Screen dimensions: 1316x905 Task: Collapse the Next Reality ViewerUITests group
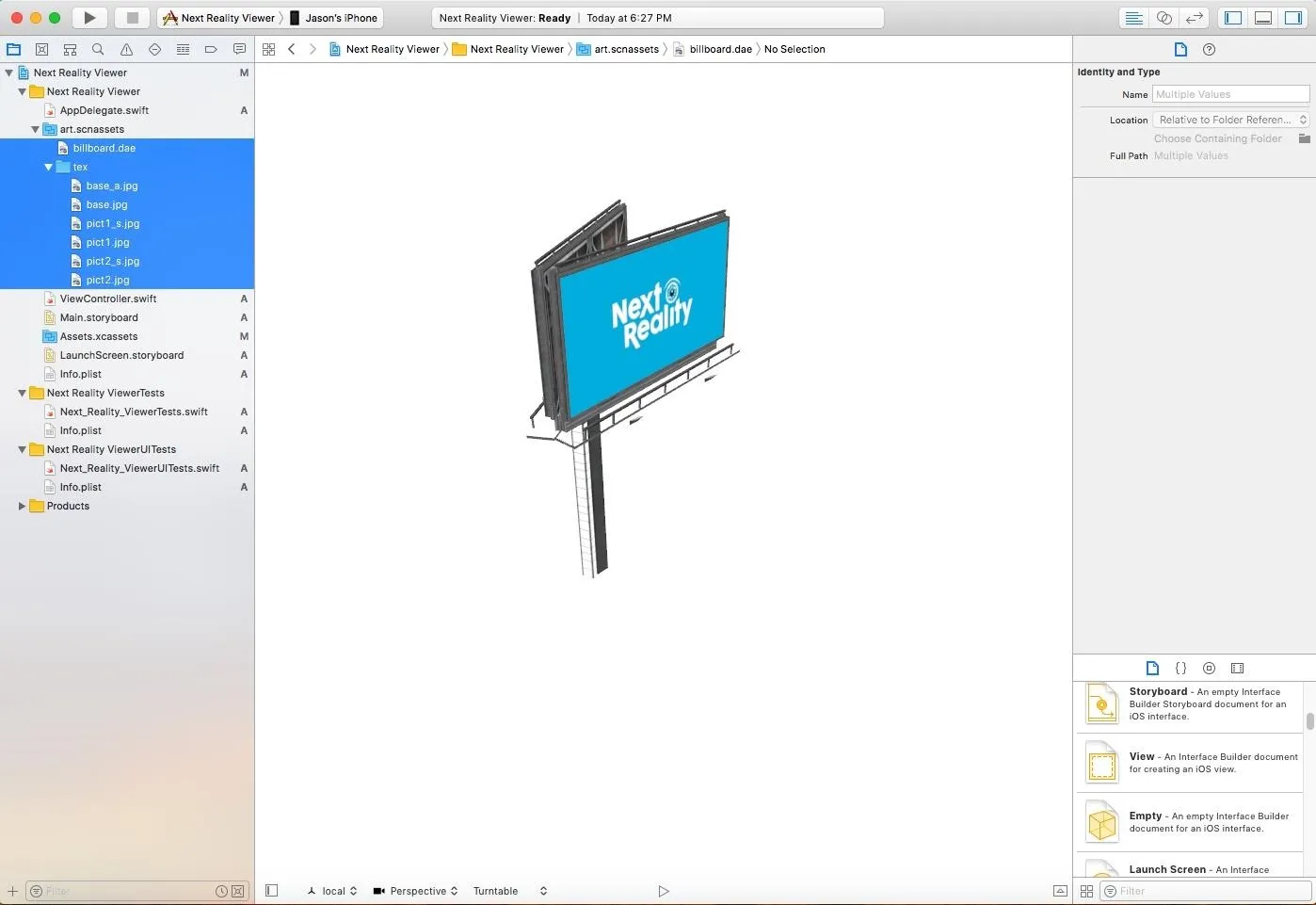tap(23, 449)
